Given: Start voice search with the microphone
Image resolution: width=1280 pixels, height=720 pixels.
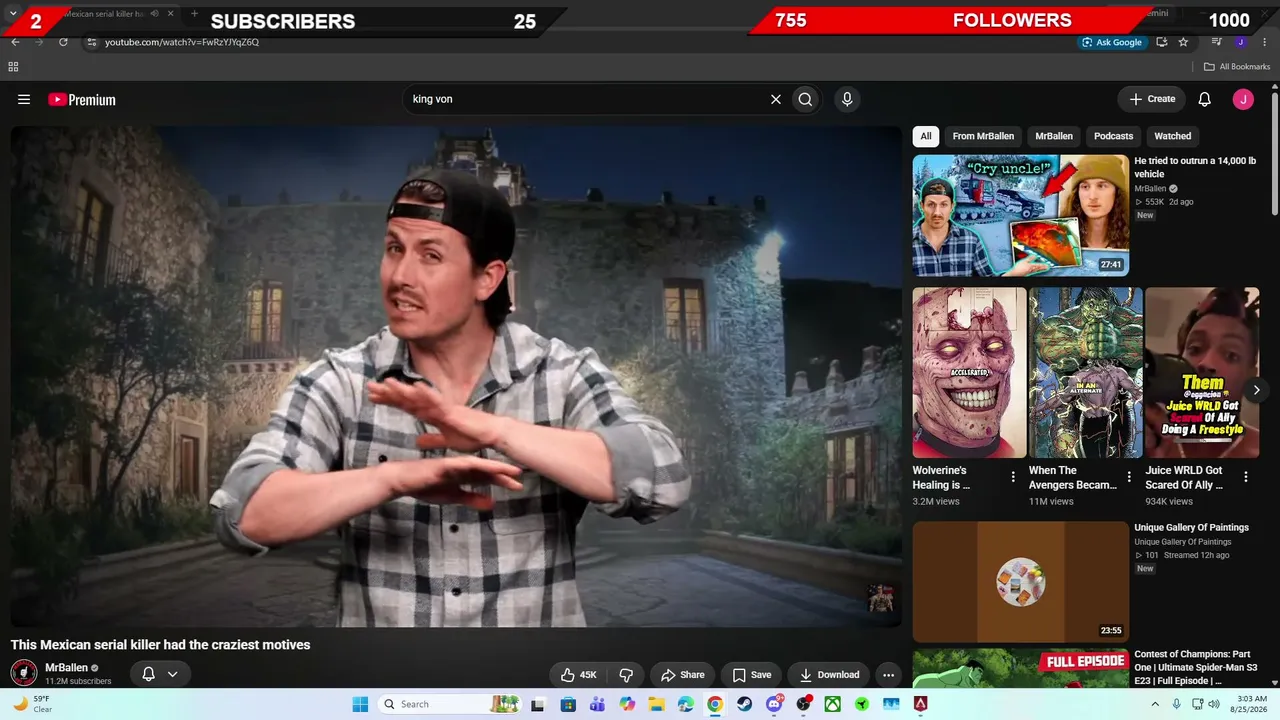Looking at the screenshot, I should pos(847,99).
